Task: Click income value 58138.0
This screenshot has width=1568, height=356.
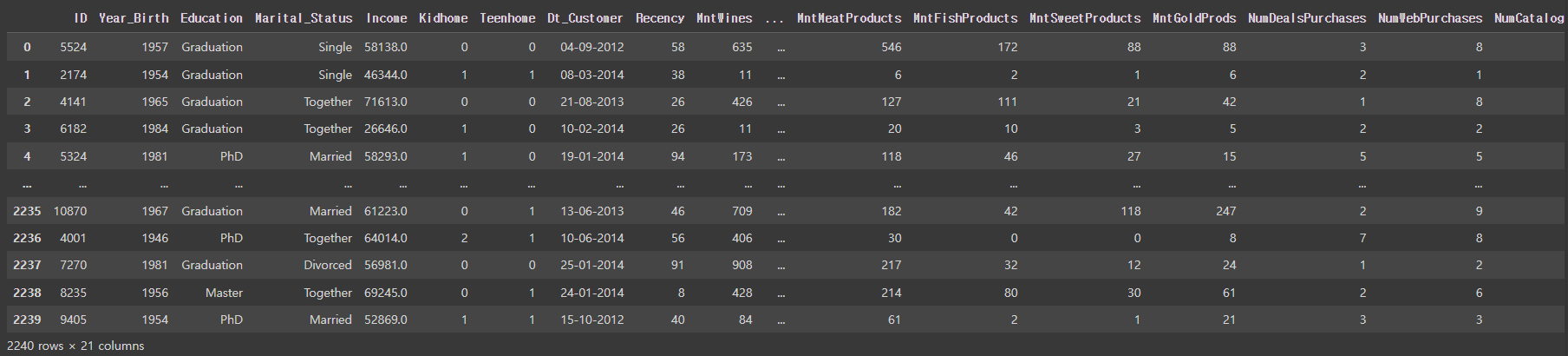Action: (386, 47)
